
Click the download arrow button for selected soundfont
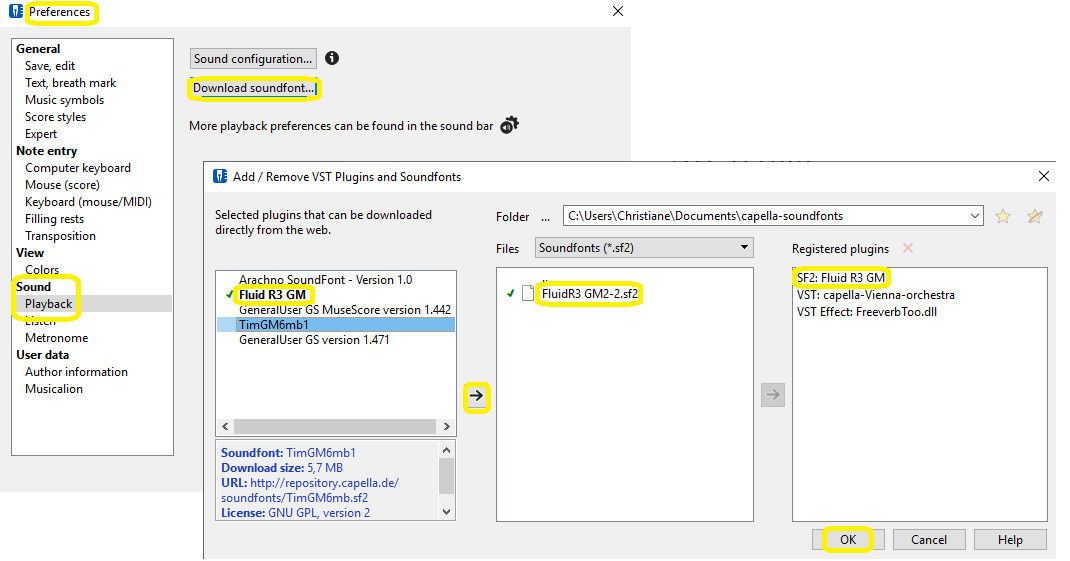pyautogui.click(x=476, y=396)
